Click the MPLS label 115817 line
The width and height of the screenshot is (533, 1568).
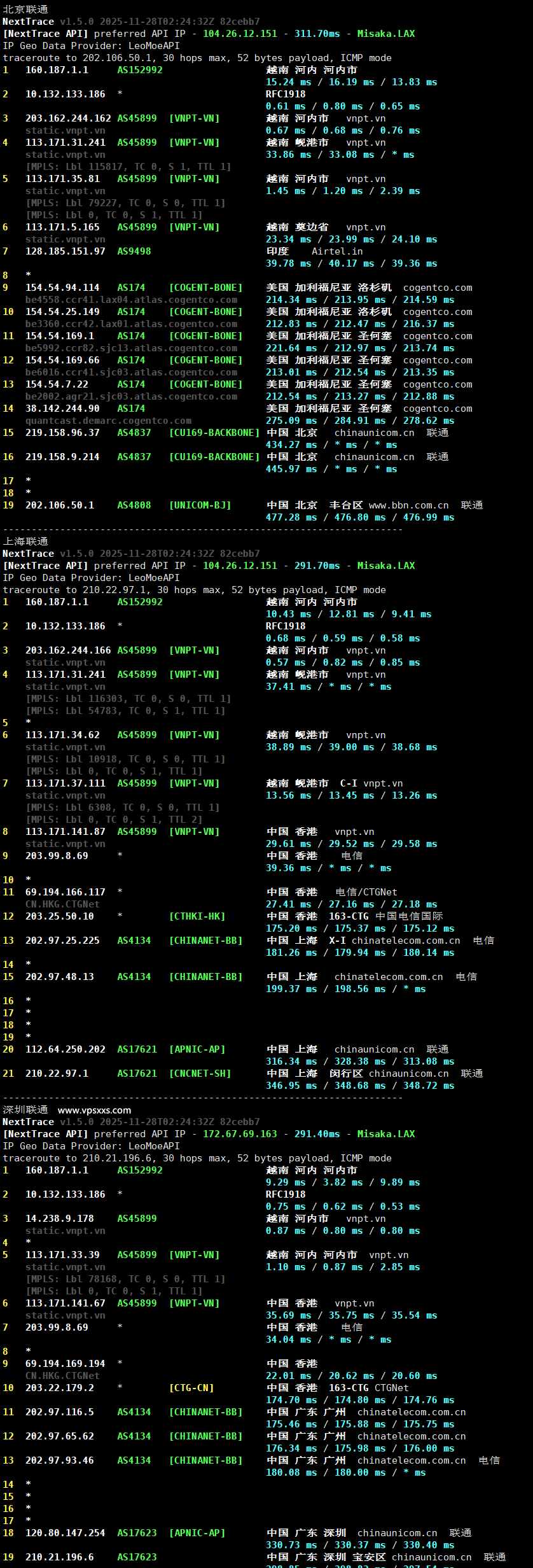[x=128, y=167]
